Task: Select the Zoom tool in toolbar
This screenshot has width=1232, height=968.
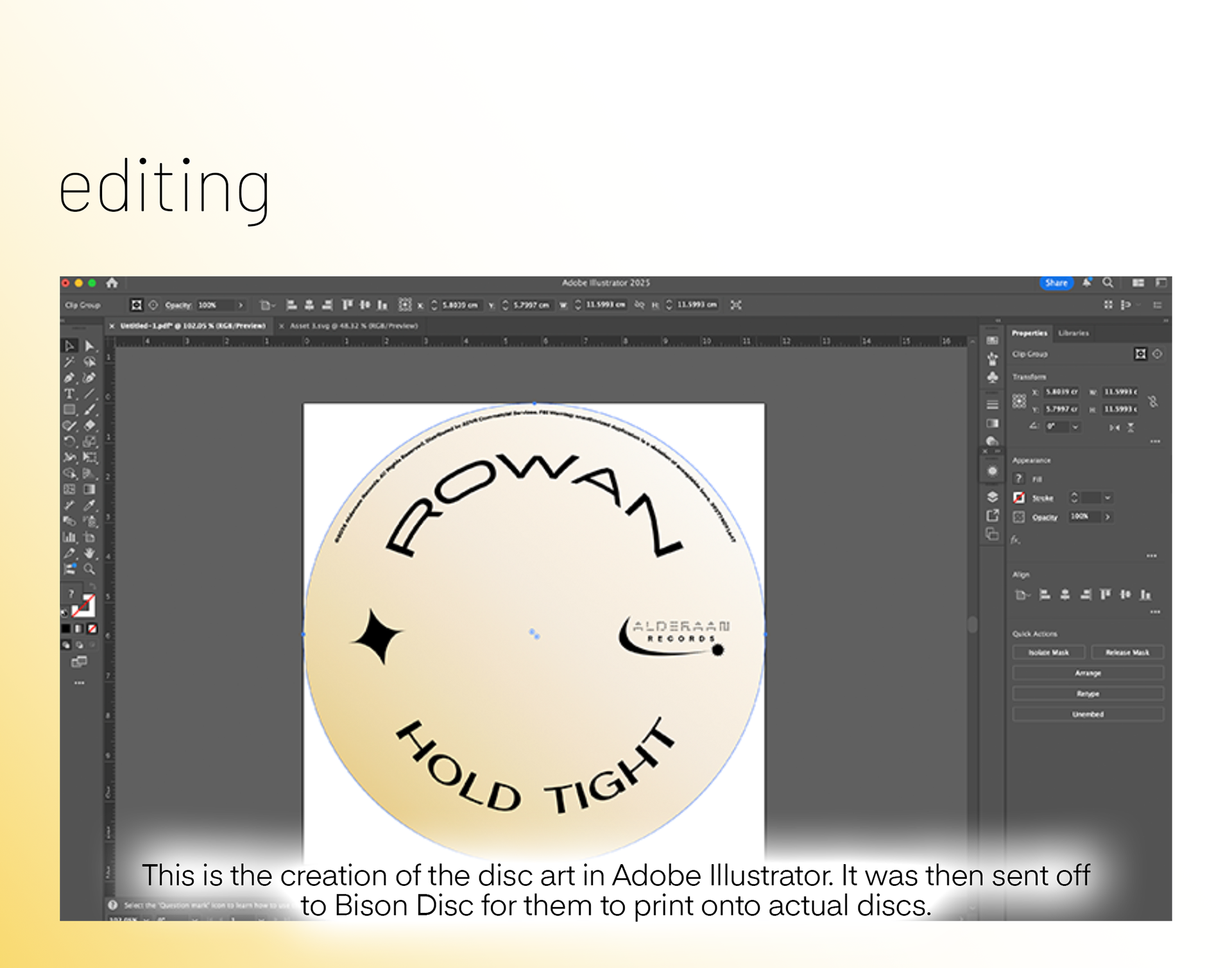Action: 90,569
